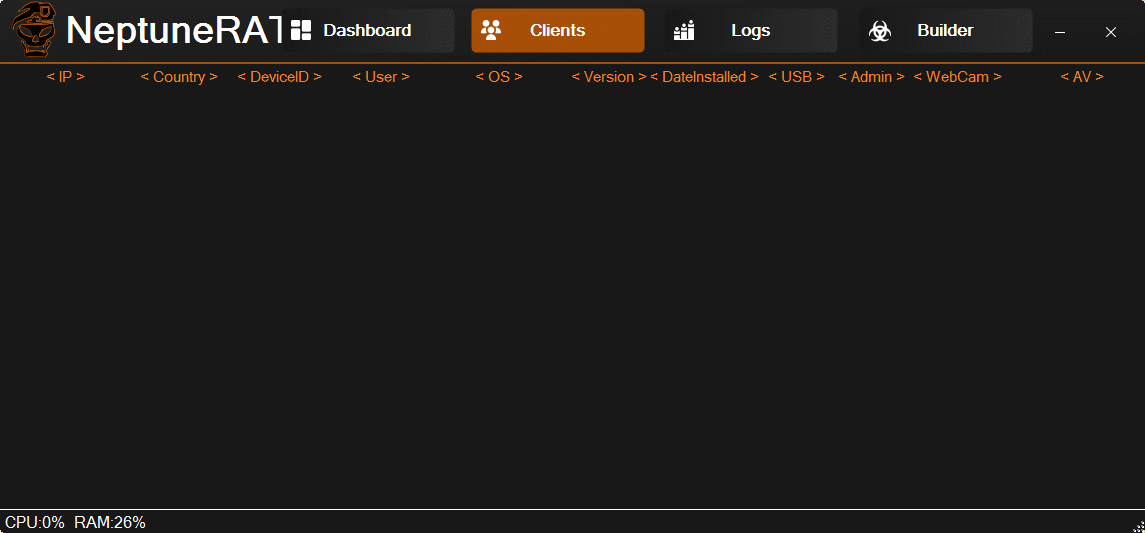Switch to the Logs tab
The width and height of the screenshot is (1145, 533).
[x=750, y=31]
